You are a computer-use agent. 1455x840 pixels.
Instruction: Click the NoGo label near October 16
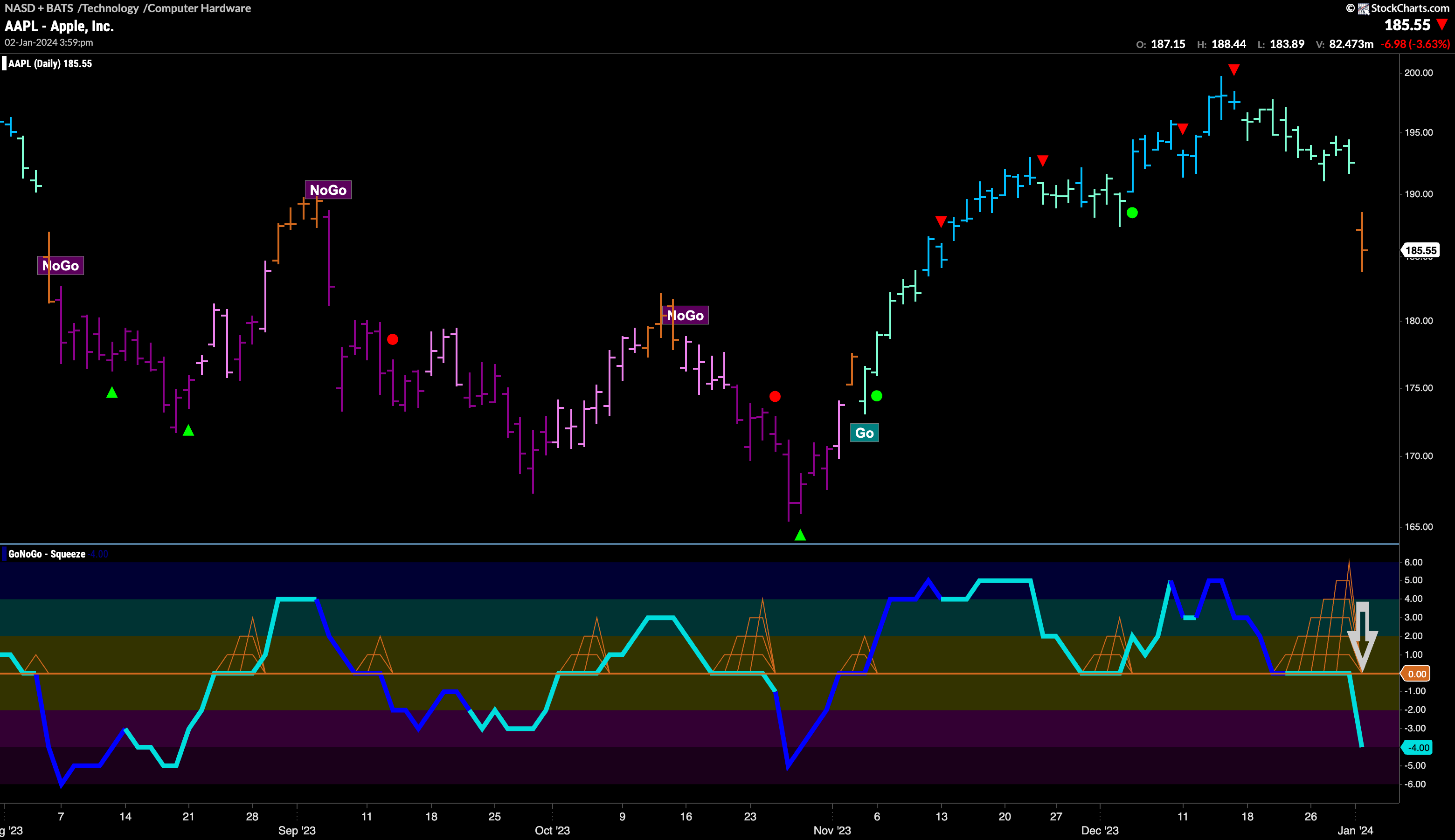coord(685,316)
